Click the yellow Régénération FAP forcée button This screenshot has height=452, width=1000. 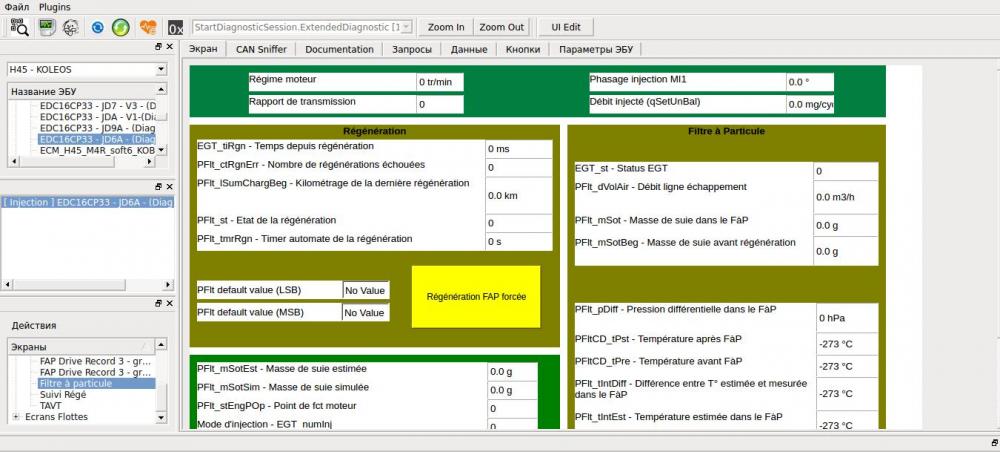(476, 296)
